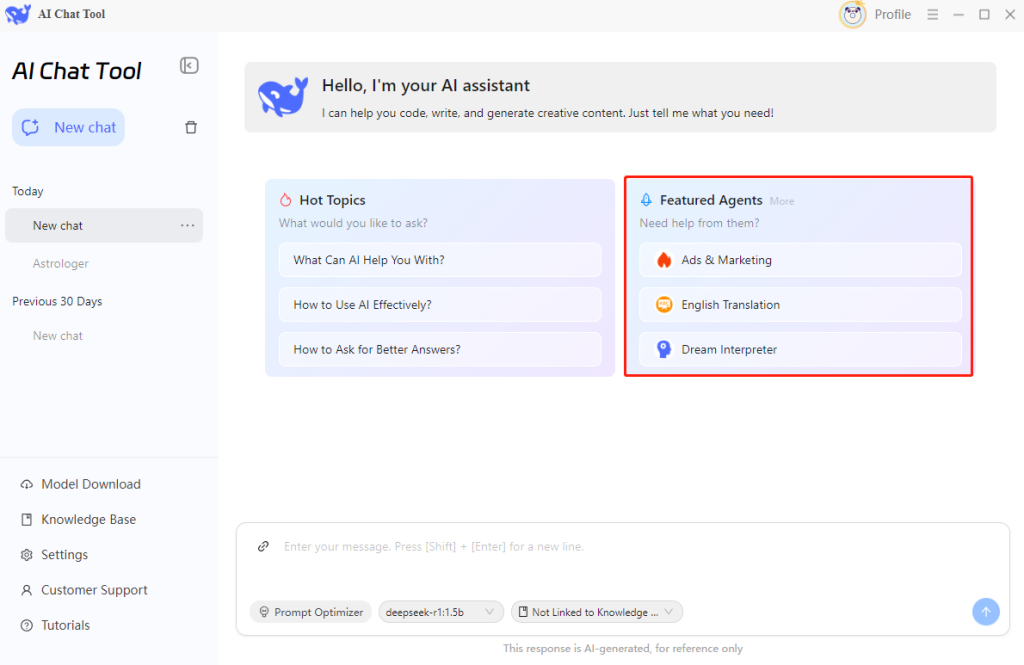Click the cloud download icon
1024x665 pixels.
[27, 484]
